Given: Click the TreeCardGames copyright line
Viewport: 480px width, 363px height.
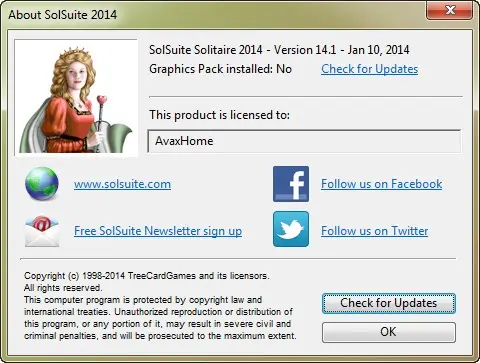Looking at the screenshot, I should [147, 276].
